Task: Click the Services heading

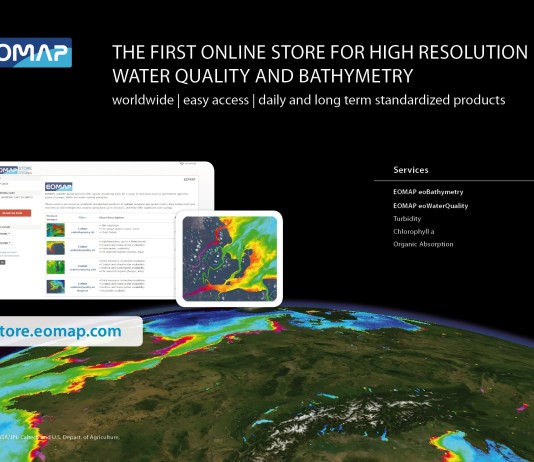Action: [x=411, y=170]
